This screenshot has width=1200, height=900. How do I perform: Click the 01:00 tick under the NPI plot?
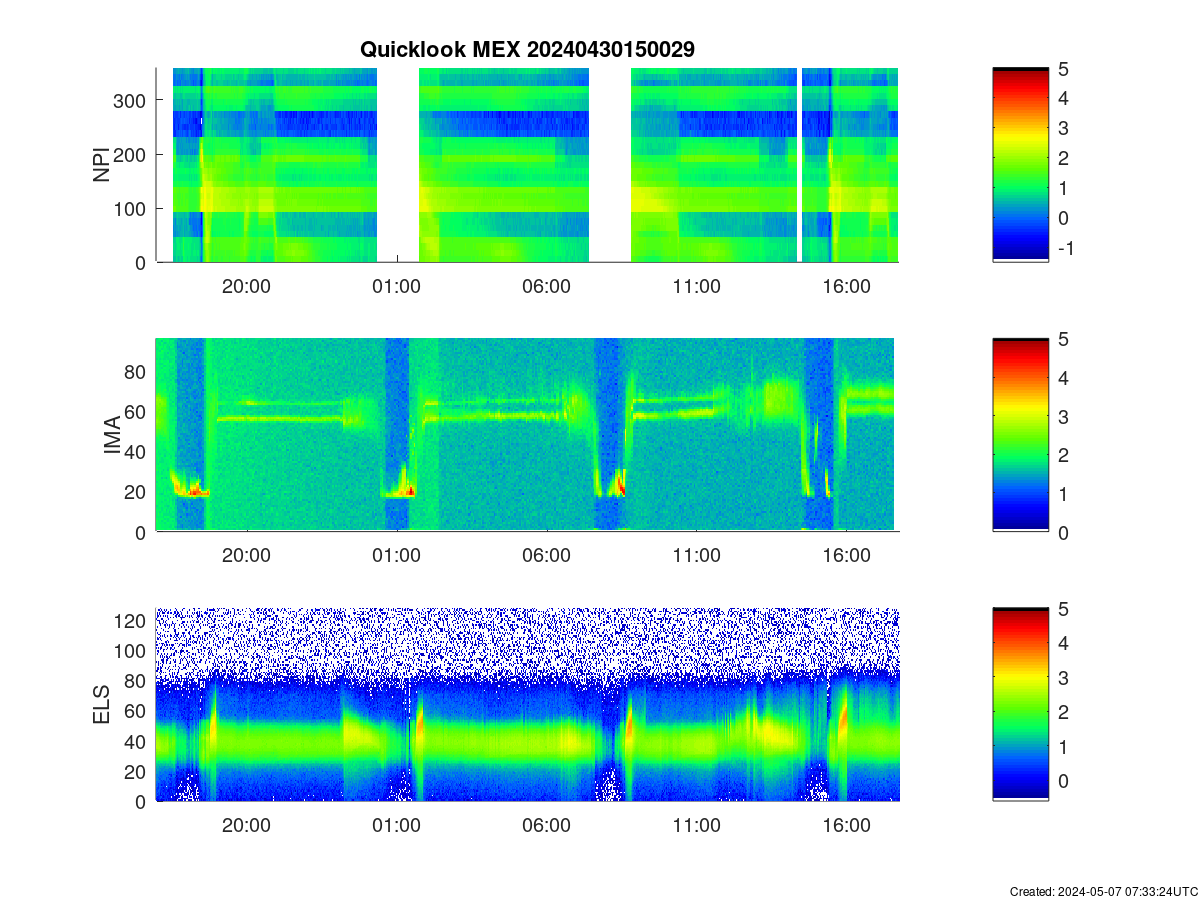pos(396,286)
